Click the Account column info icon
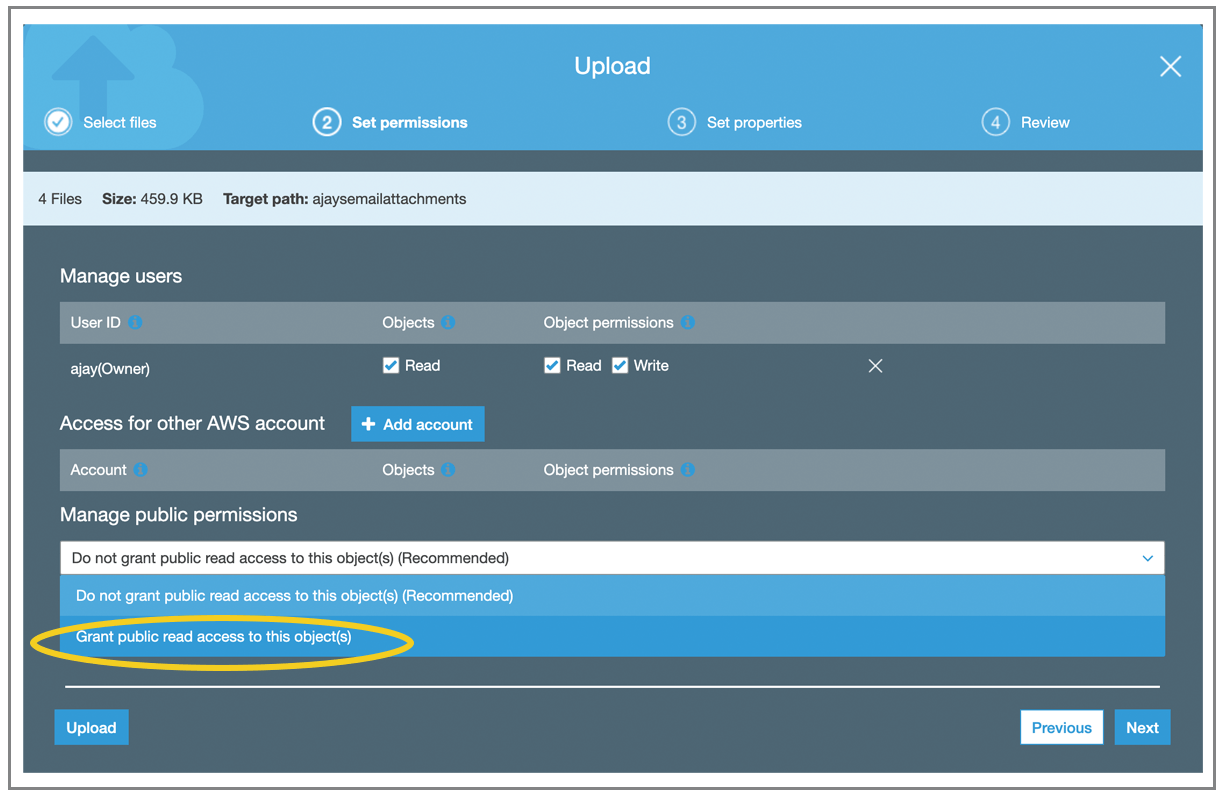The image size is (1224, 804). 141,470
